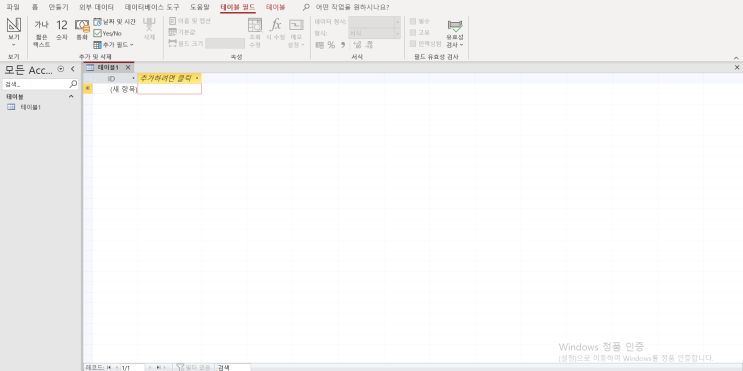Go to the last record button
This screenshot has width=743, height=371.
(x=158, y=367)
